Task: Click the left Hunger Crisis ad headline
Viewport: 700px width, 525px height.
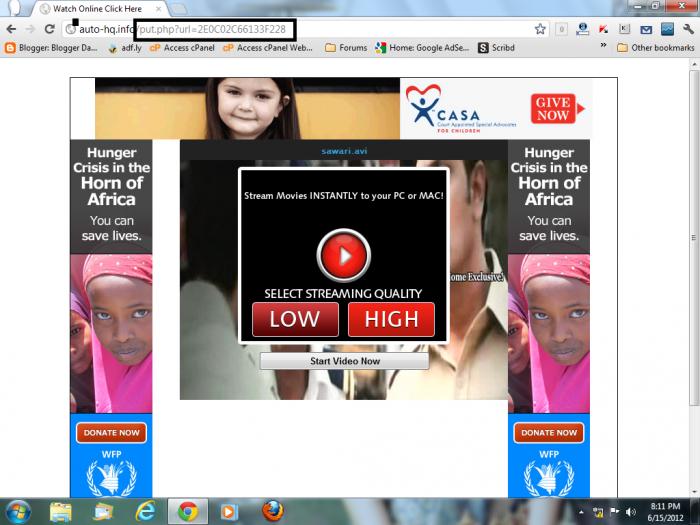Action: [111, 176]
